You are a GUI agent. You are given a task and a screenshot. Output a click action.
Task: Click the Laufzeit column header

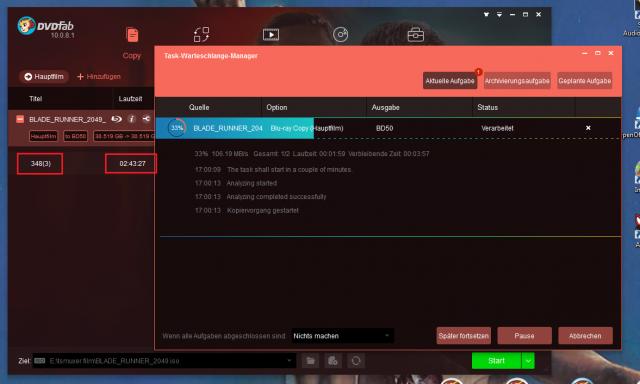point(131,99)
